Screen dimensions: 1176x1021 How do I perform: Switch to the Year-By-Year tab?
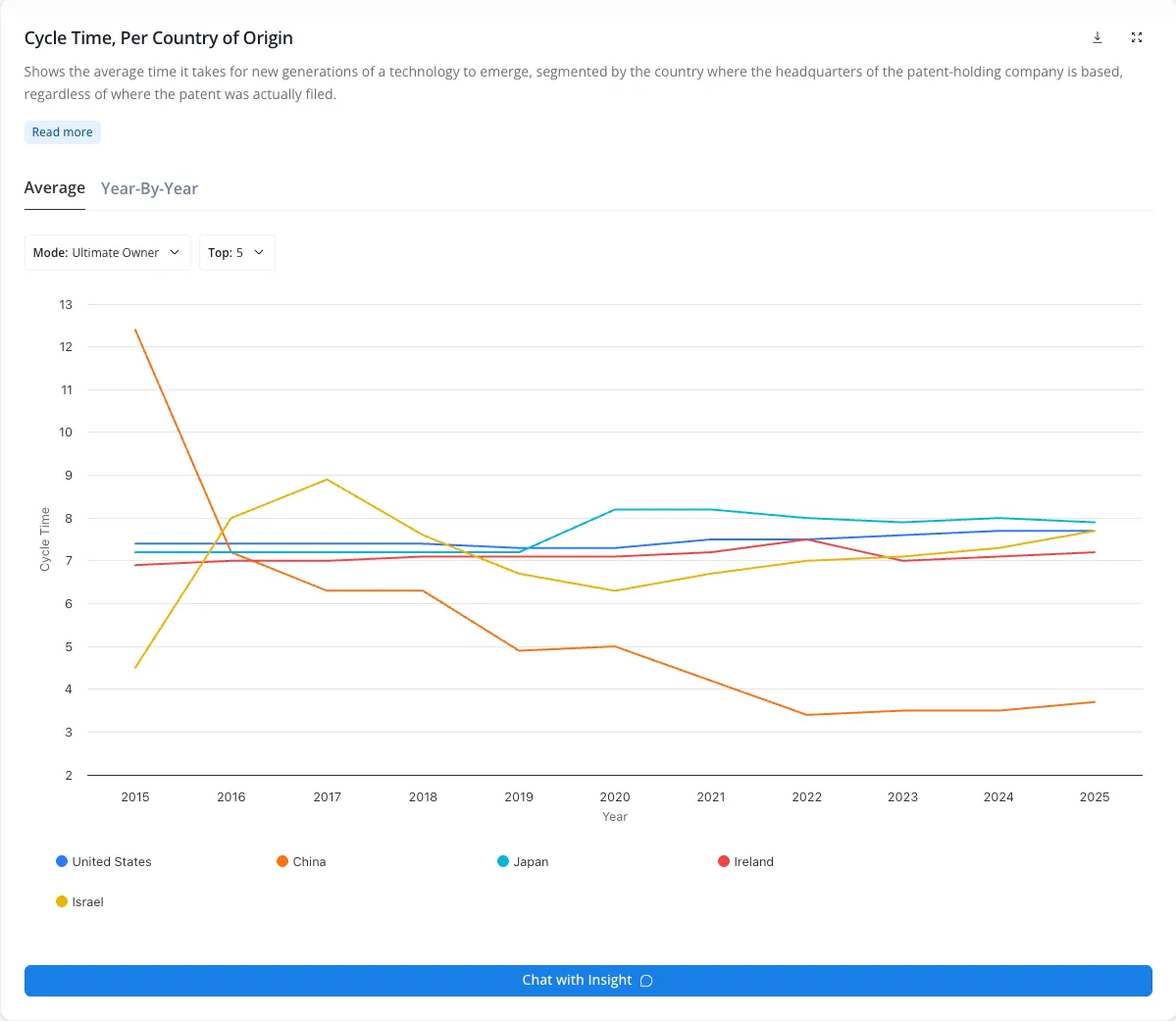pyautogui.click(x=149, y=188)
